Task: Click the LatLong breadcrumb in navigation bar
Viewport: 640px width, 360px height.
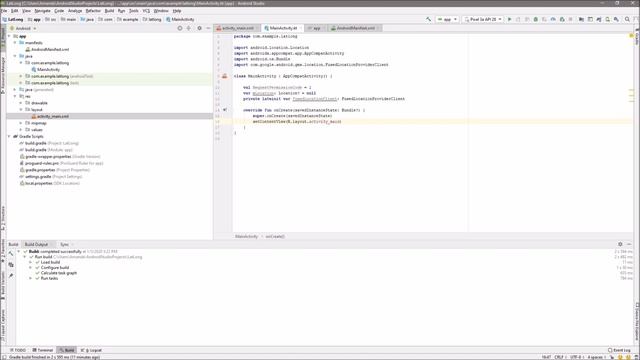Action: coord(13,19)
